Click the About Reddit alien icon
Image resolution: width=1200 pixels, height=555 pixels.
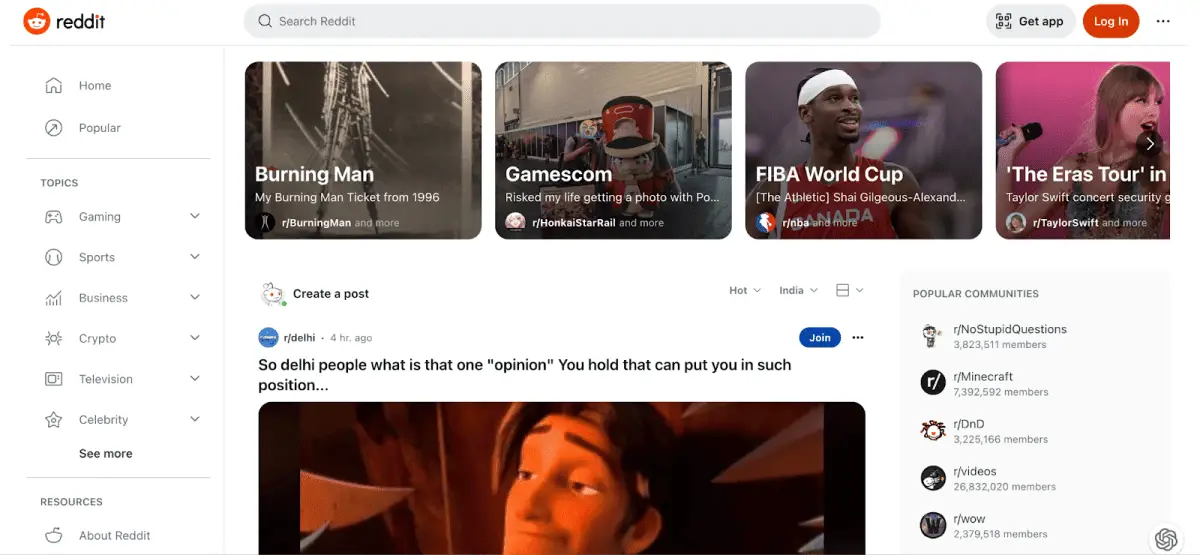click(54, 536)
